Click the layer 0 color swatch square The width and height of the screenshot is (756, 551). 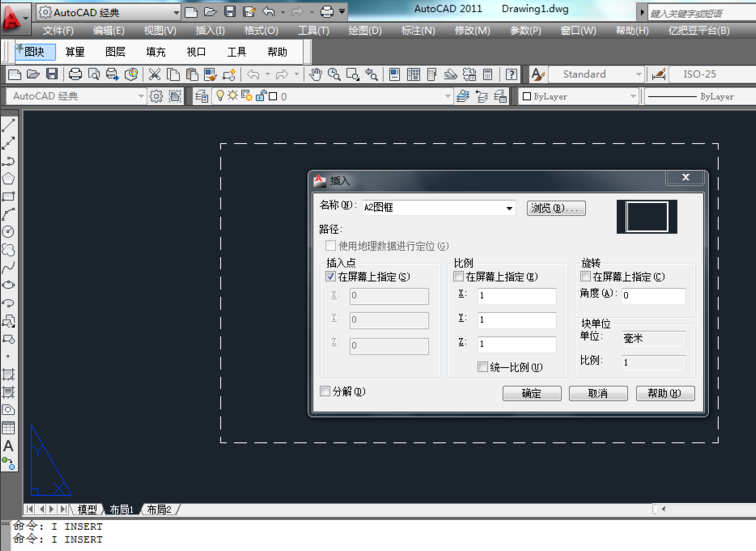click(x=273, y=96)
